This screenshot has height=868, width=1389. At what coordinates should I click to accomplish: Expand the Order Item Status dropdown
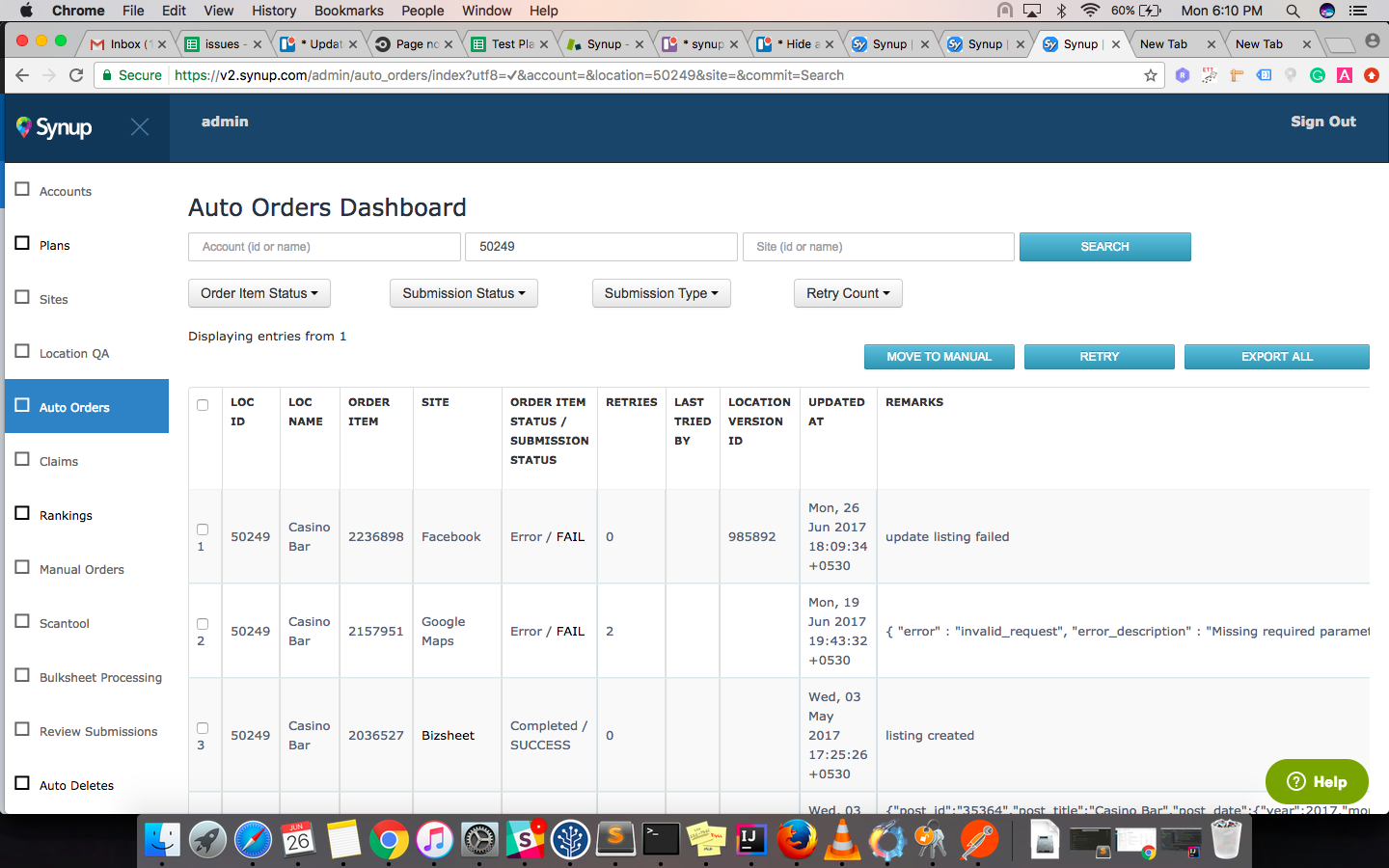pyautogui.click(x=259, y=293)
